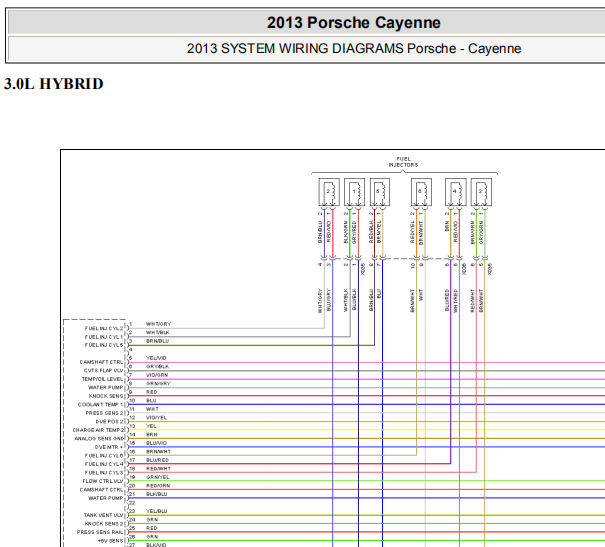Screen dimensions: 605x547
Task: Click the 2013 Porsche Cayenne title
Action: coord(353,22)
